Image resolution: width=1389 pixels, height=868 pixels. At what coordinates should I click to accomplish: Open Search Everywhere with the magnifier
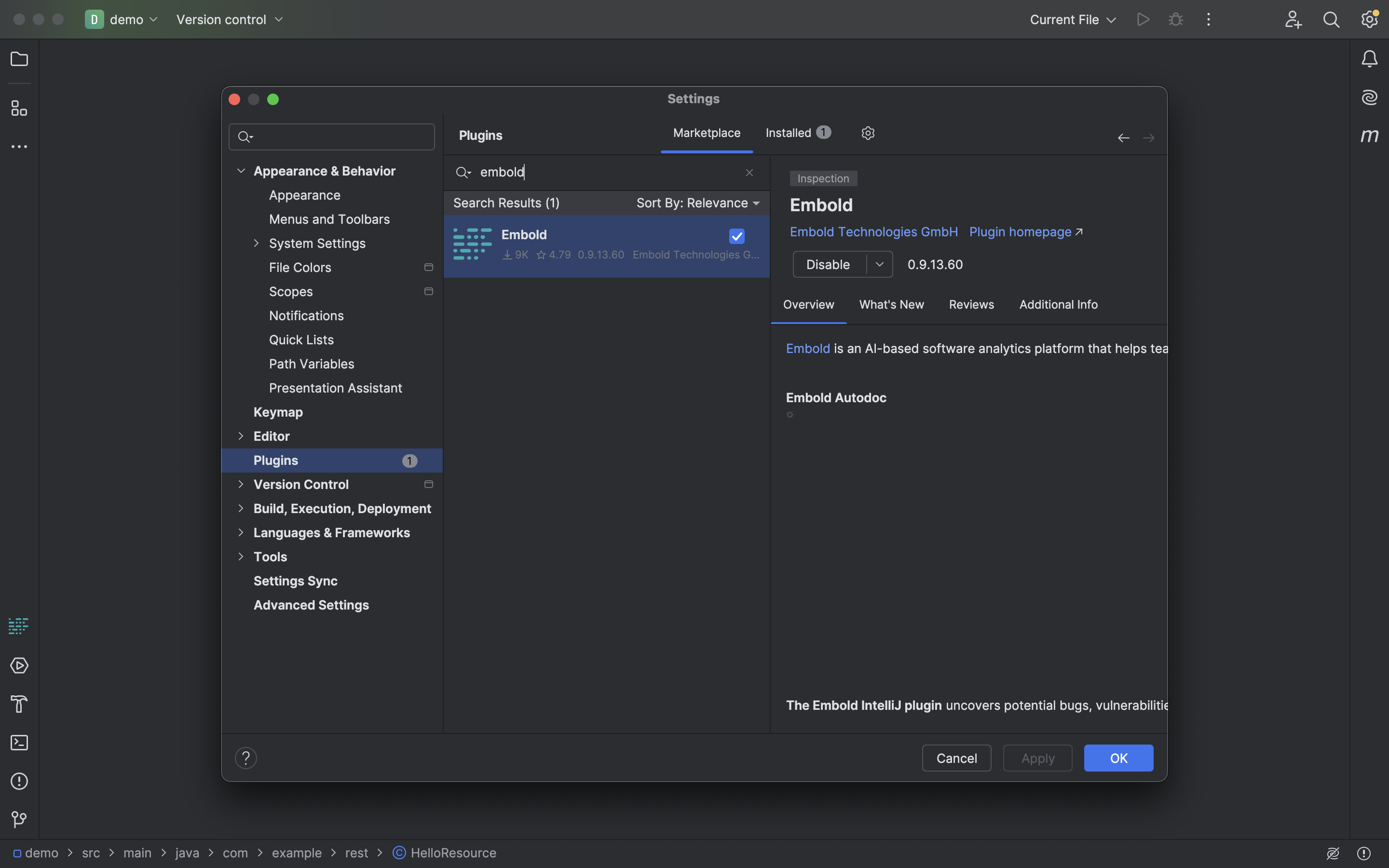pyautogui.click(x=1332, y=19)
